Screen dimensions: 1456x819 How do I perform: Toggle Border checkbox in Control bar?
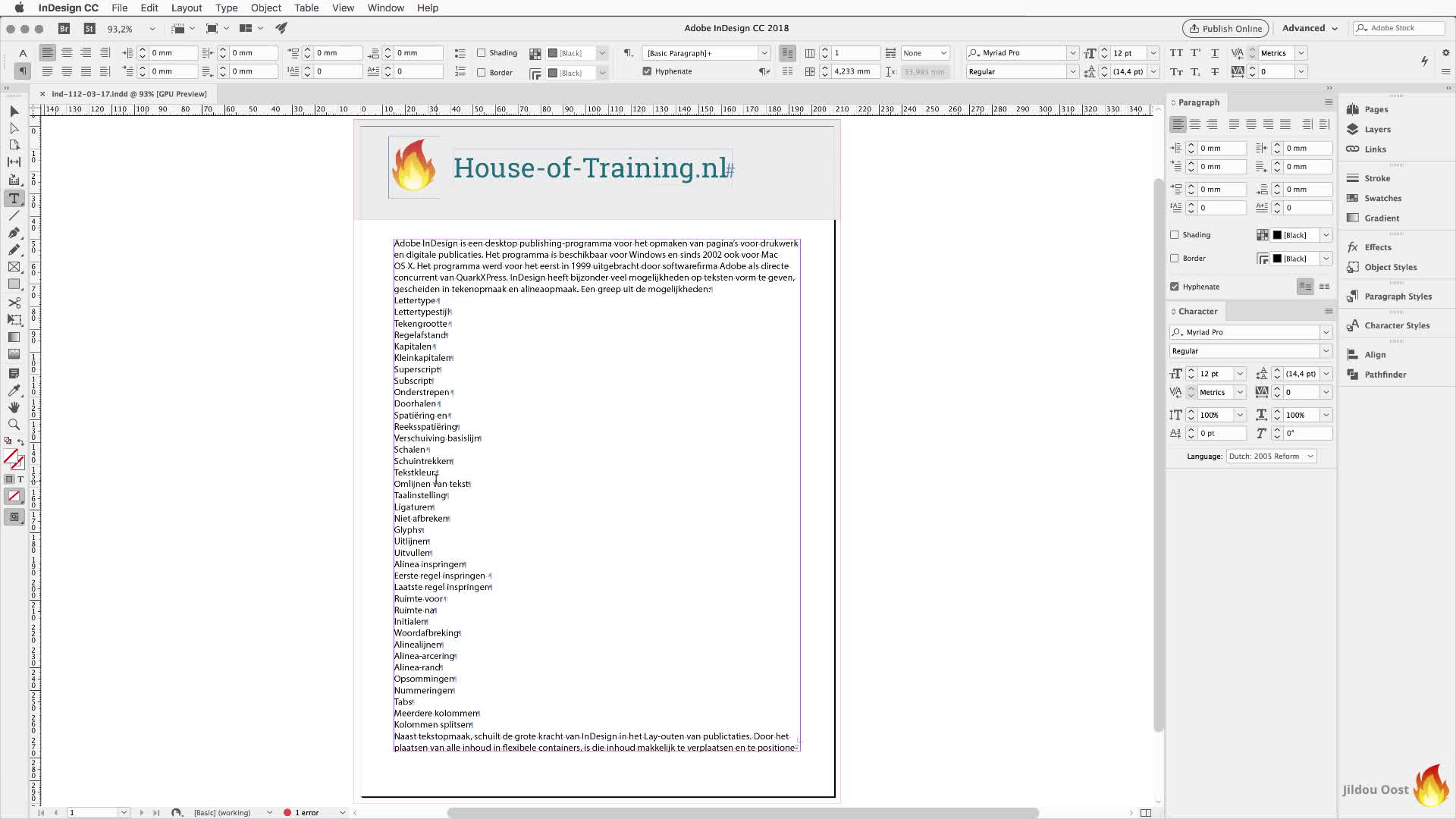(481, 72)
